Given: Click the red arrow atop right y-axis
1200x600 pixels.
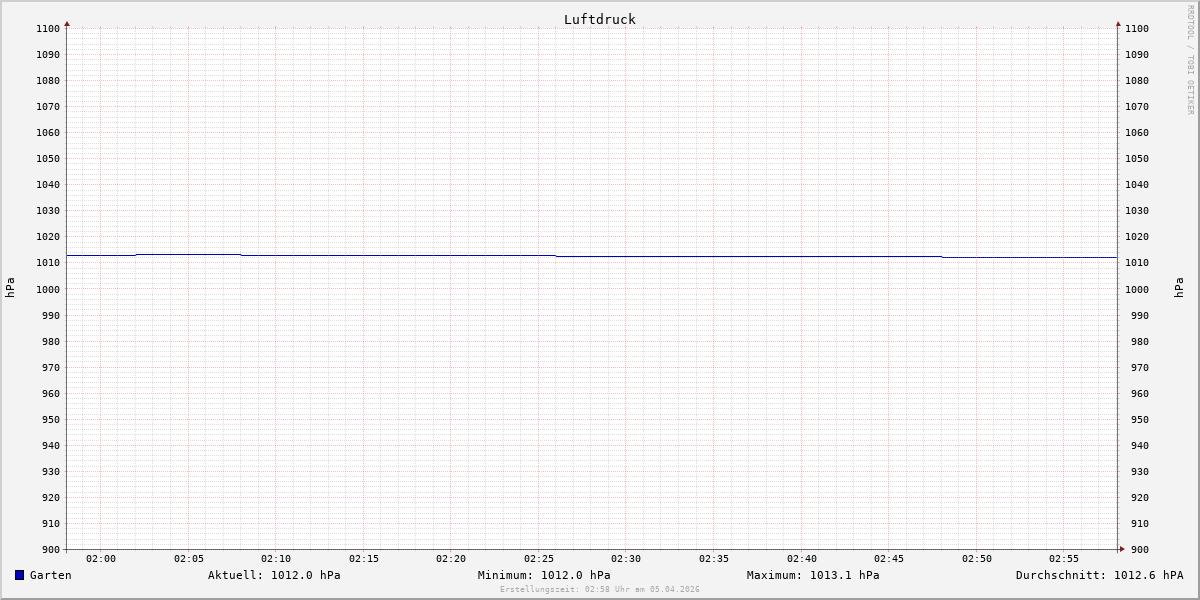Looking at the screenshot, I should (1118, 23).
